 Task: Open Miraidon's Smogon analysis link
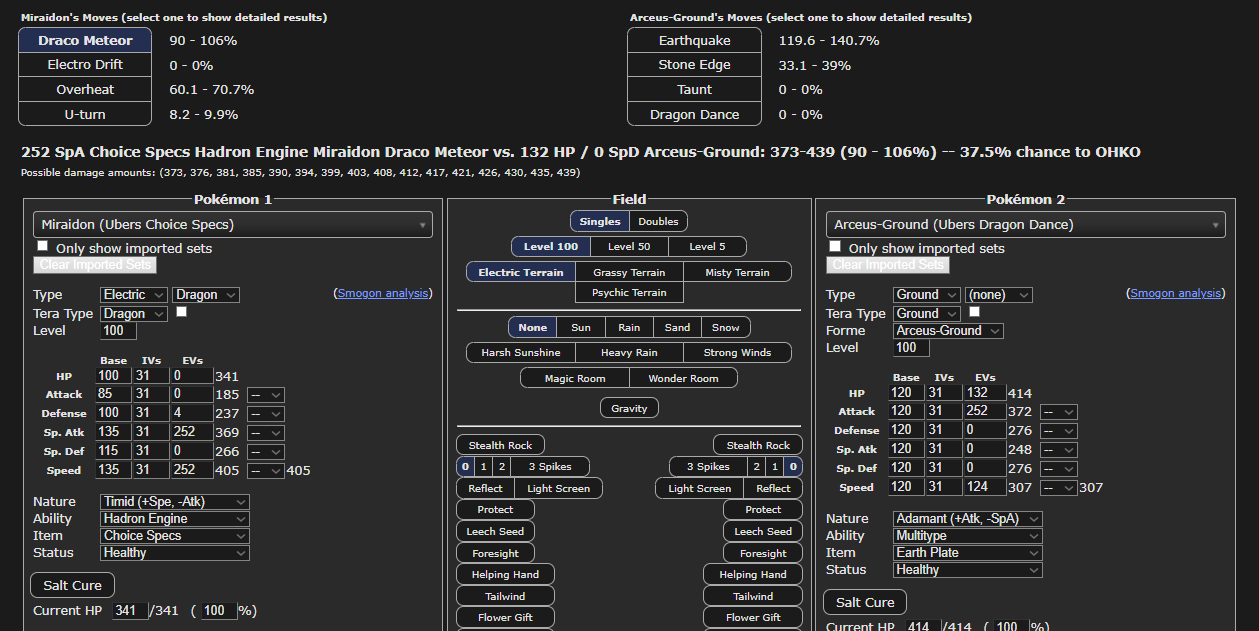click(x=382, y=293)
